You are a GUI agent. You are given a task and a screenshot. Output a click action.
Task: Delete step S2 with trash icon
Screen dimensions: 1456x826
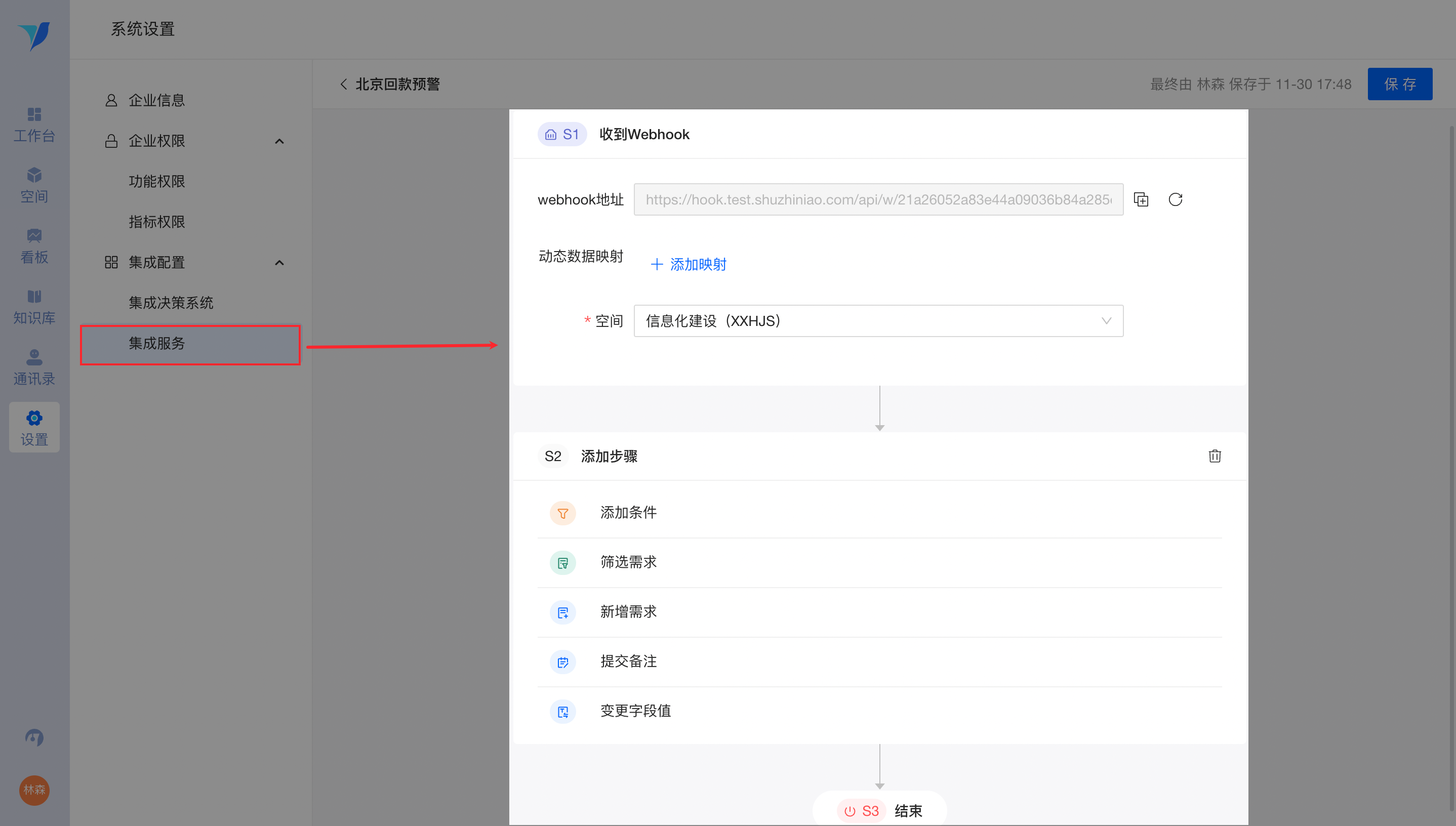pyautogui.click(x=1215, y=456)
